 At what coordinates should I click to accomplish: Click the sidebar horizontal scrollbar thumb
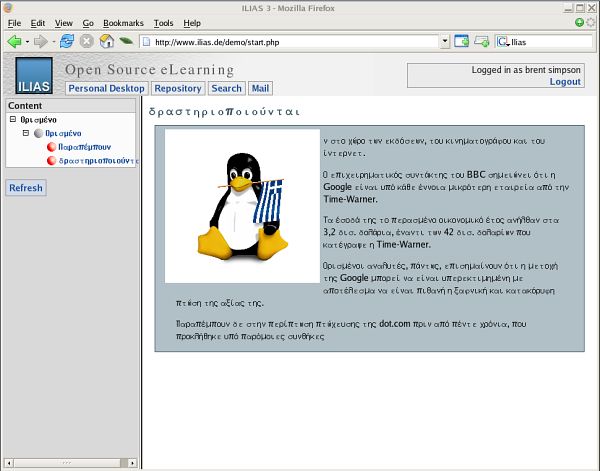click(67, 463)
